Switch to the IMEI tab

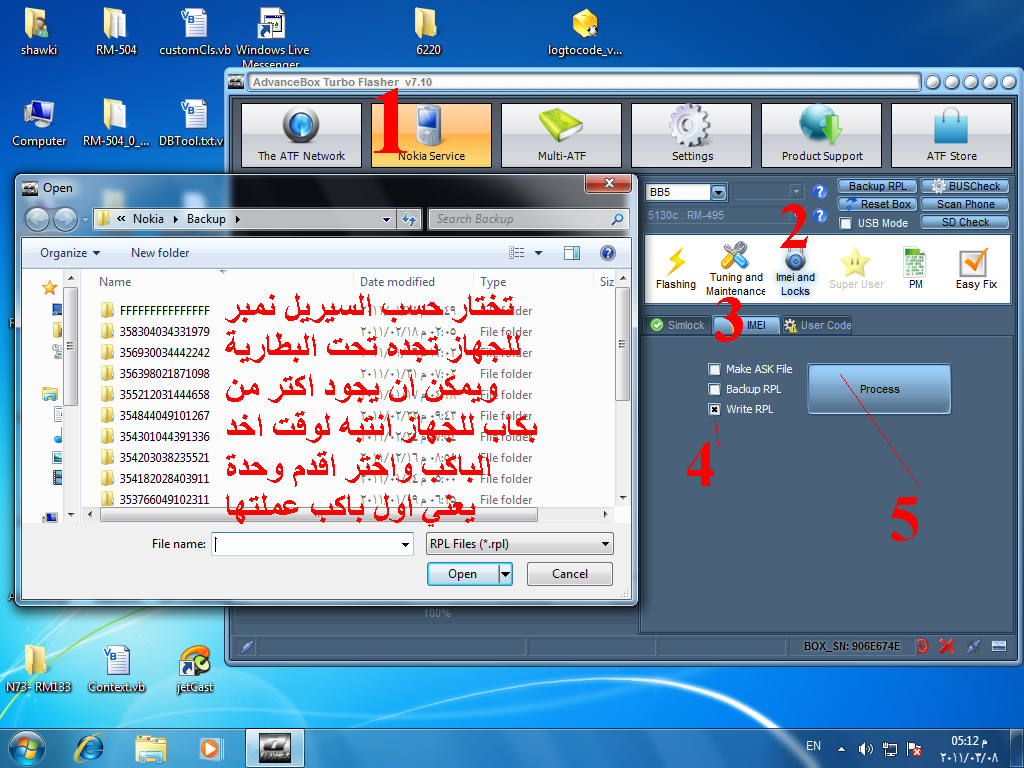point(747,325)
